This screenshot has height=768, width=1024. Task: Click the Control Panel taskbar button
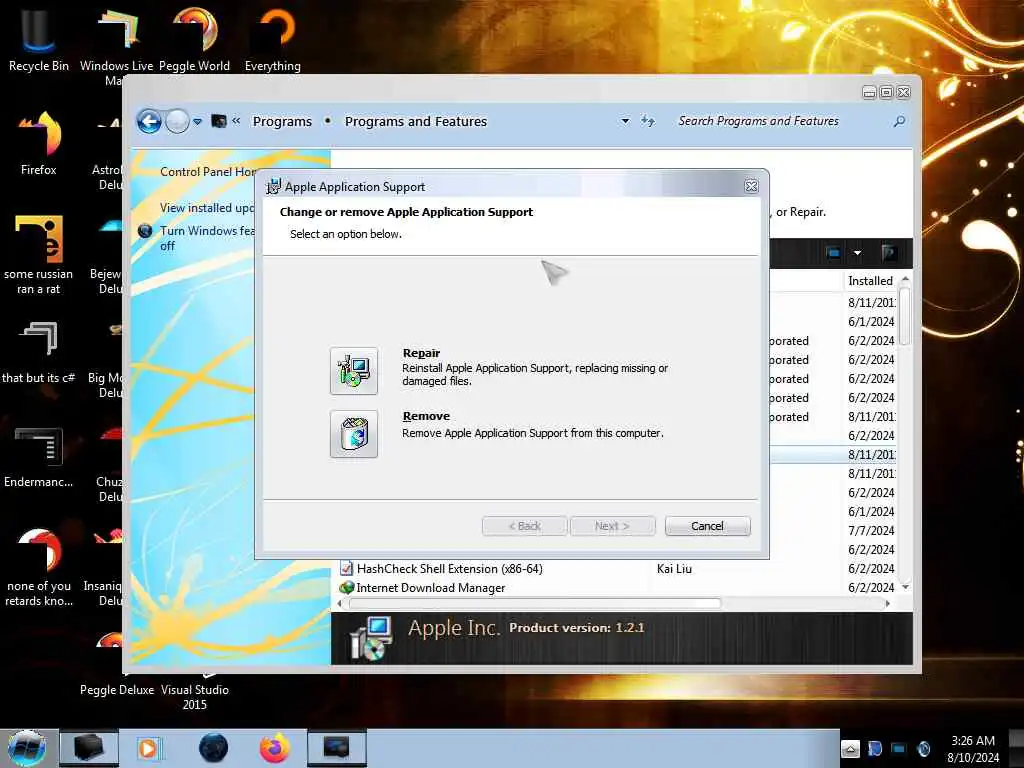point(337,748)
